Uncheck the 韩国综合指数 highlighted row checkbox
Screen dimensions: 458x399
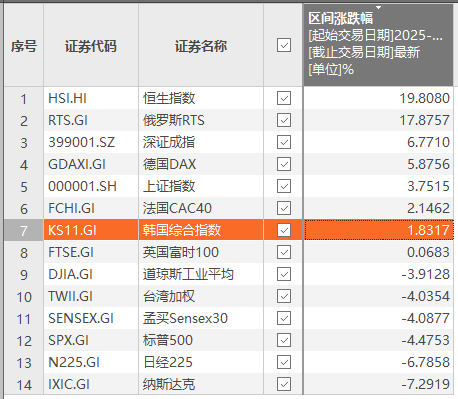[x=284, y=230]
